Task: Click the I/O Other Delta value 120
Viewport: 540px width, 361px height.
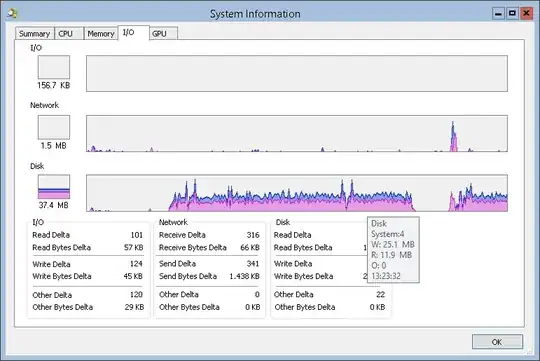Action: 136,295
